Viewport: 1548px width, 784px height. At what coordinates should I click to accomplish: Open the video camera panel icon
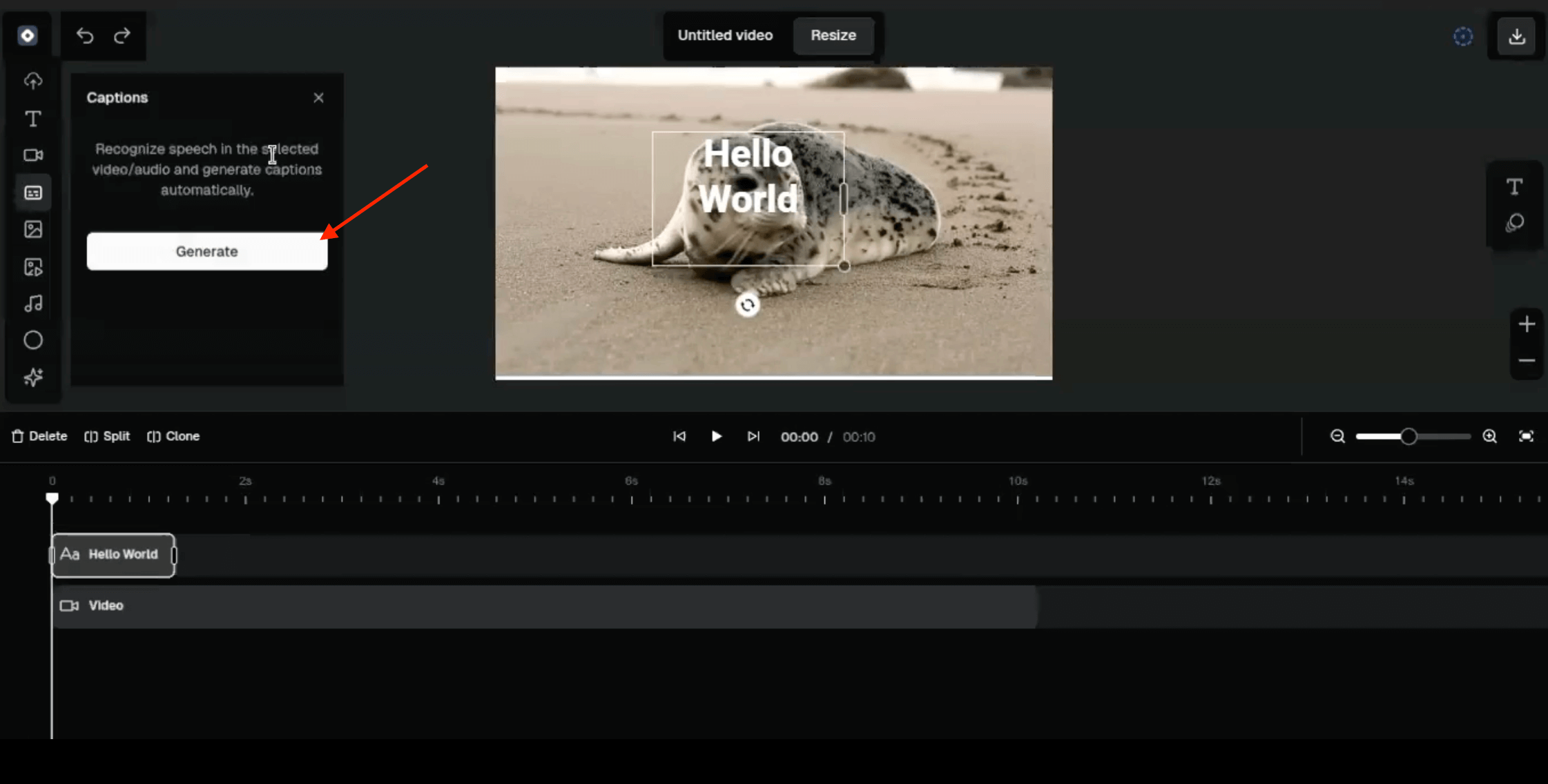coord(33,155)
